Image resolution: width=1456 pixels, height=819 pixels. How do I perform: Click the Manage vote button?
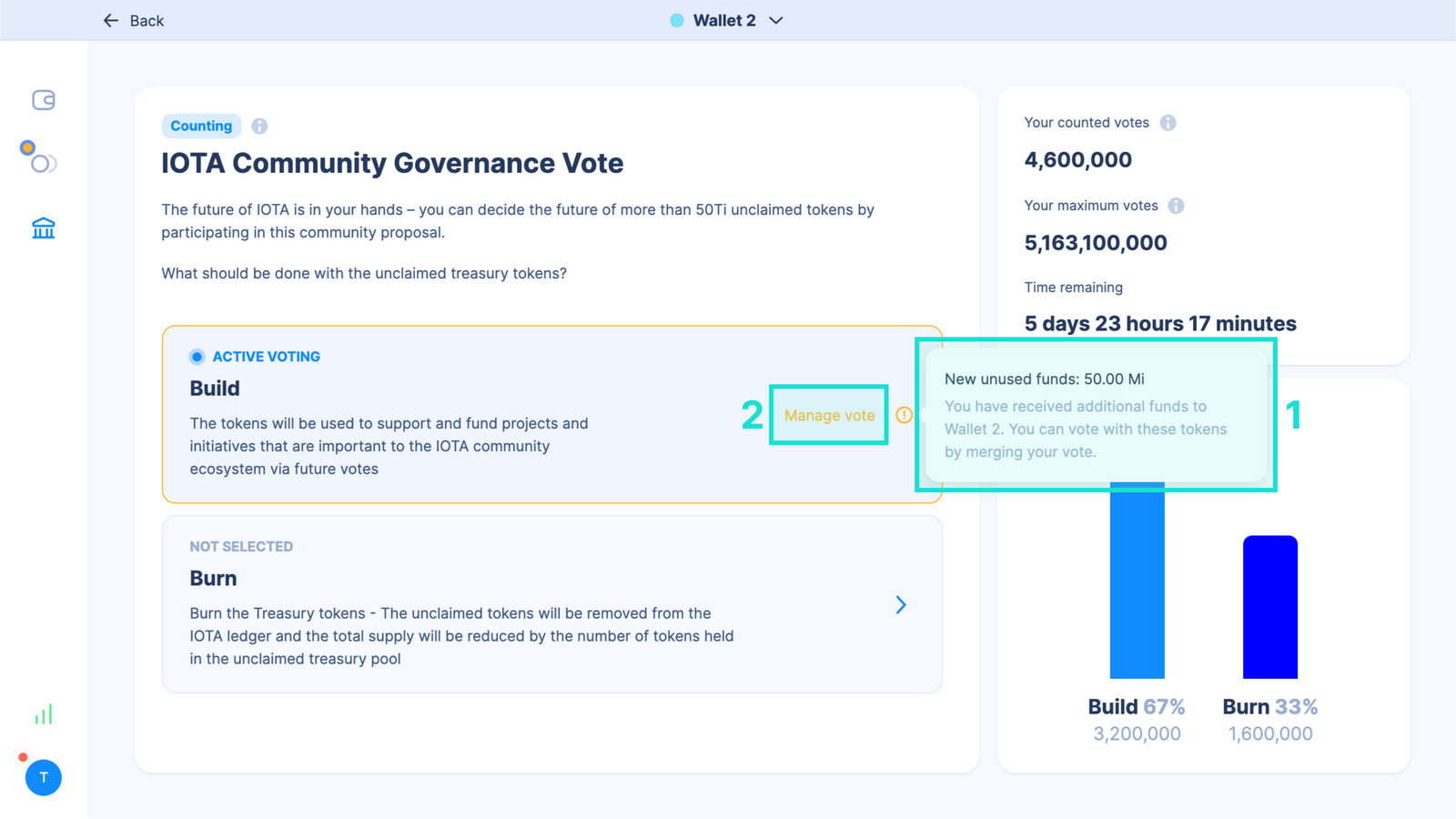[829, 415]
